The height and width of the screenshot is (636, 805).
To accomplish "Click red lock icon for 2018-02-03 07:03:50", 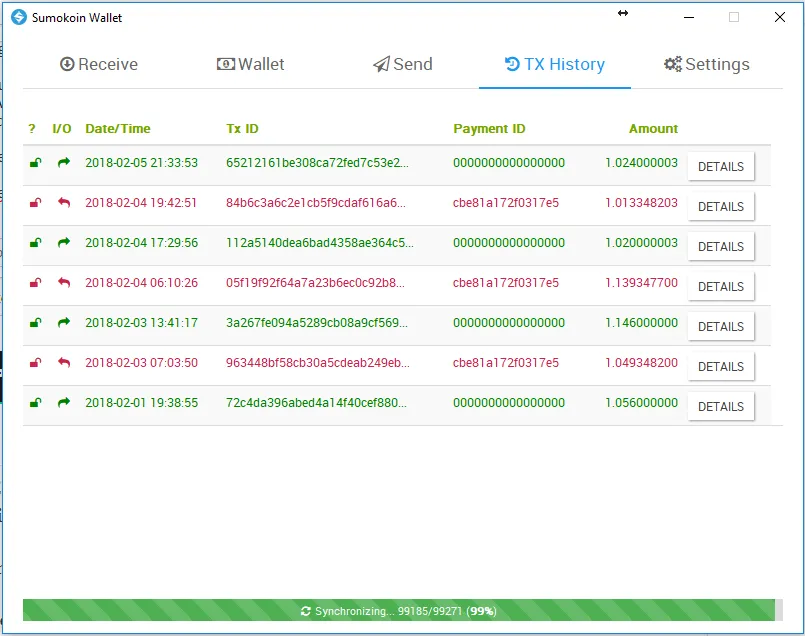I will (x=35, y=363).
